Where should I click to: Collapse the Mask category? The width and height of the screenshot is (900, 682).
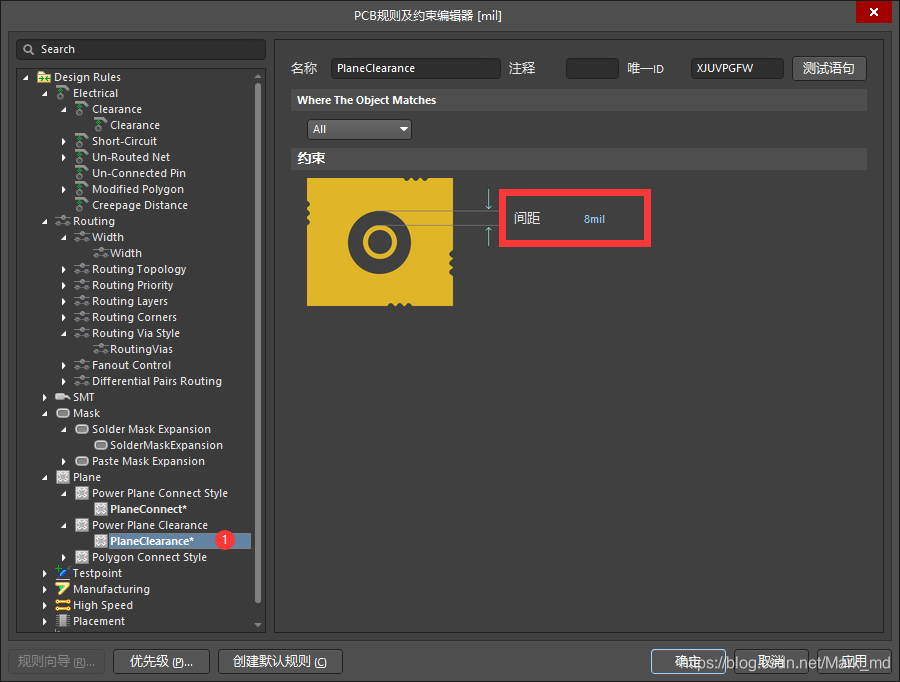coord(45,413)
